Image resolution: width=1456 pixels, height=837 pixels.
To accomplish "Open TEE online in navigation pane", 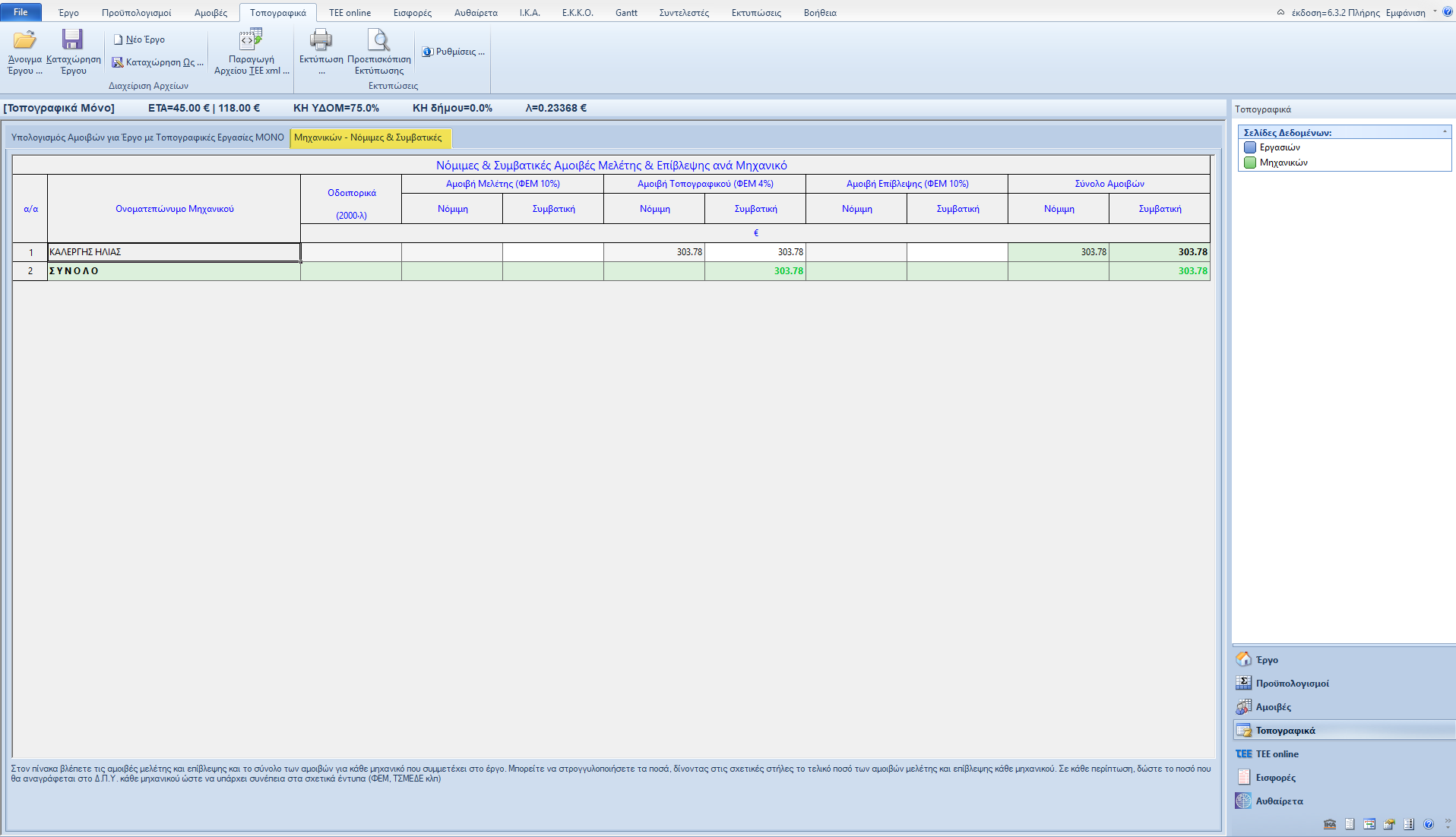I will [1277, 754].
